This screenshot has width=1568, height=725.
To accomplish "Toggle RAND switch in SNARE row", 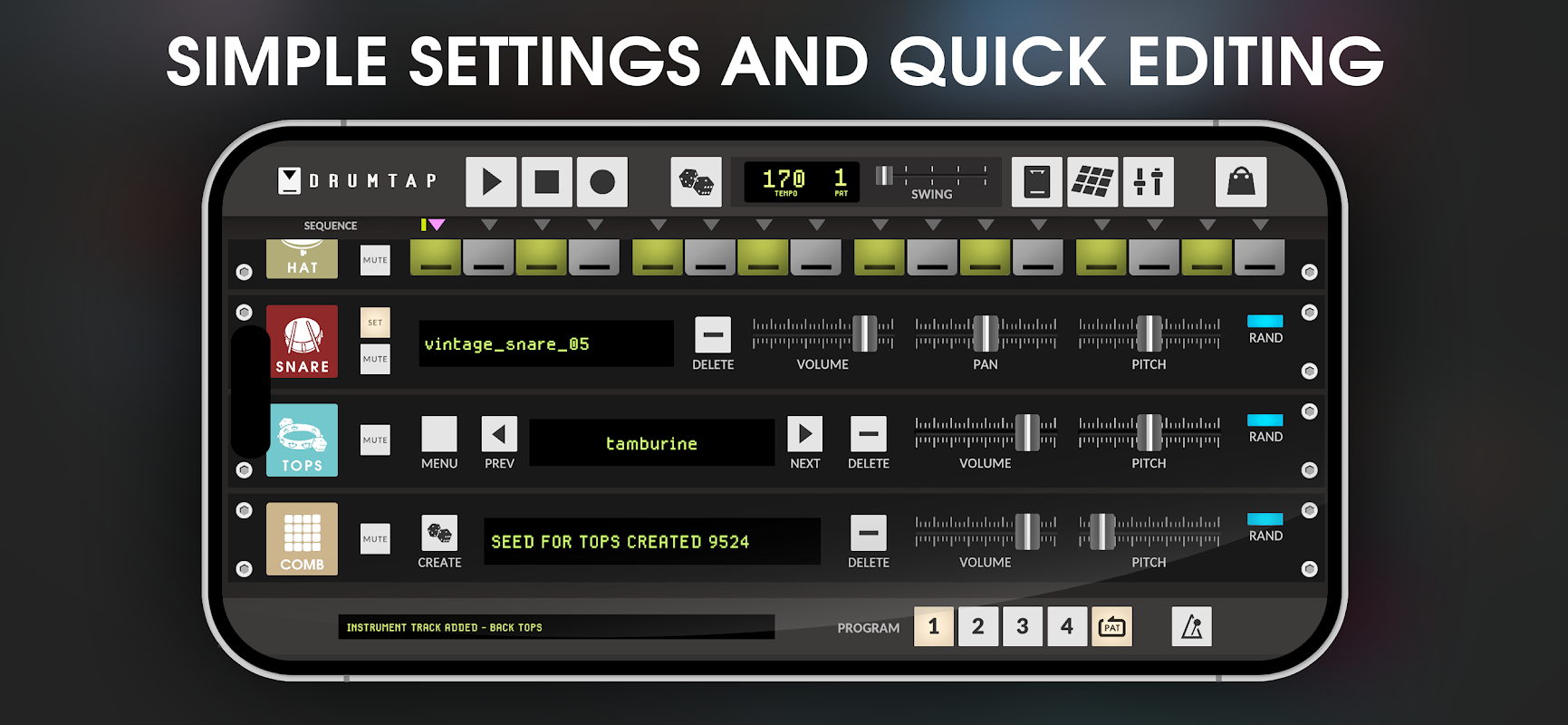I will 1265,321.
